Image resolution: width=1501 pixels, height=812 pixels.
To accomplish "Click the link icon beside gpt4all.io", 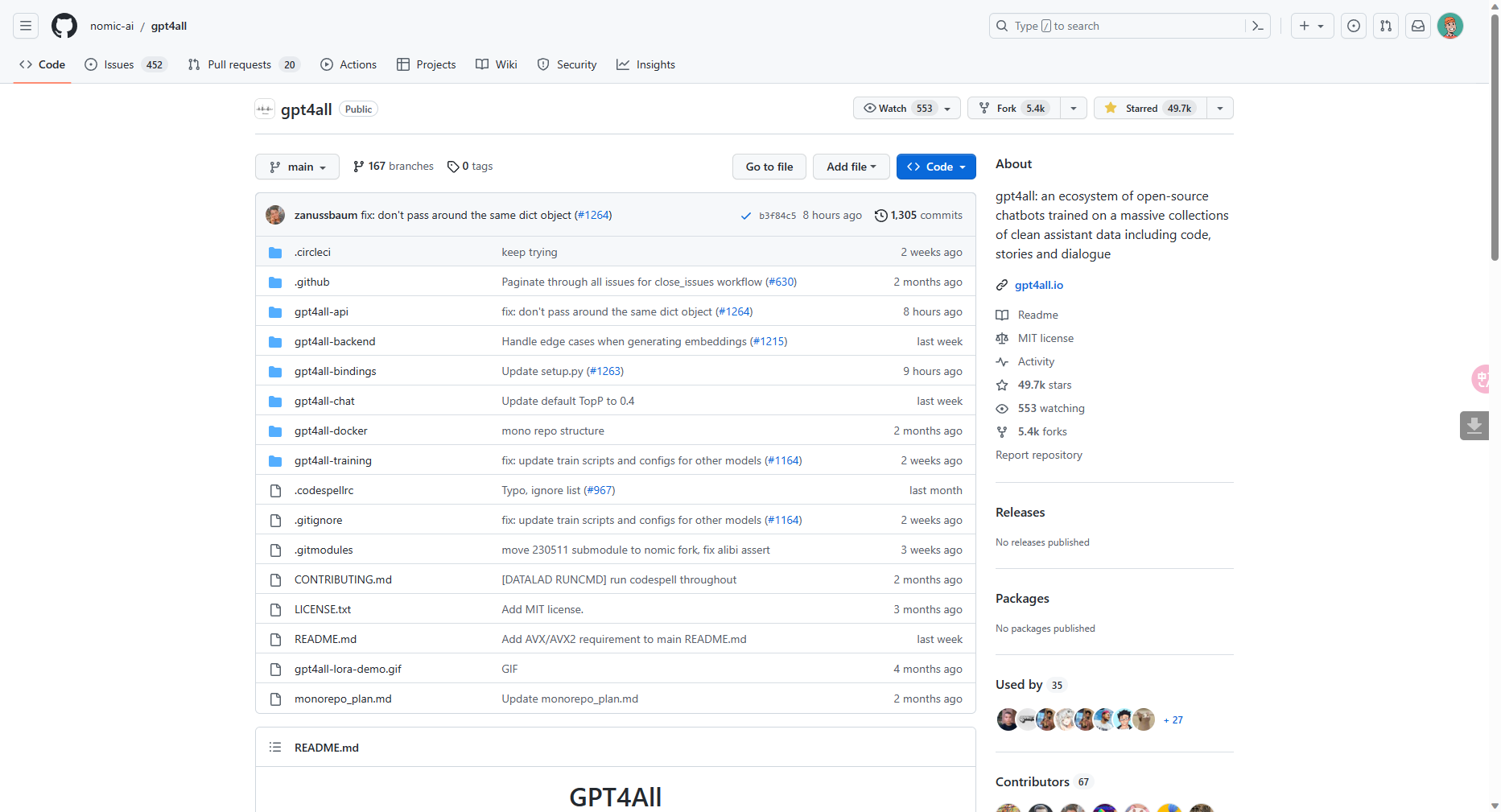I will [x=1002, y=285].
